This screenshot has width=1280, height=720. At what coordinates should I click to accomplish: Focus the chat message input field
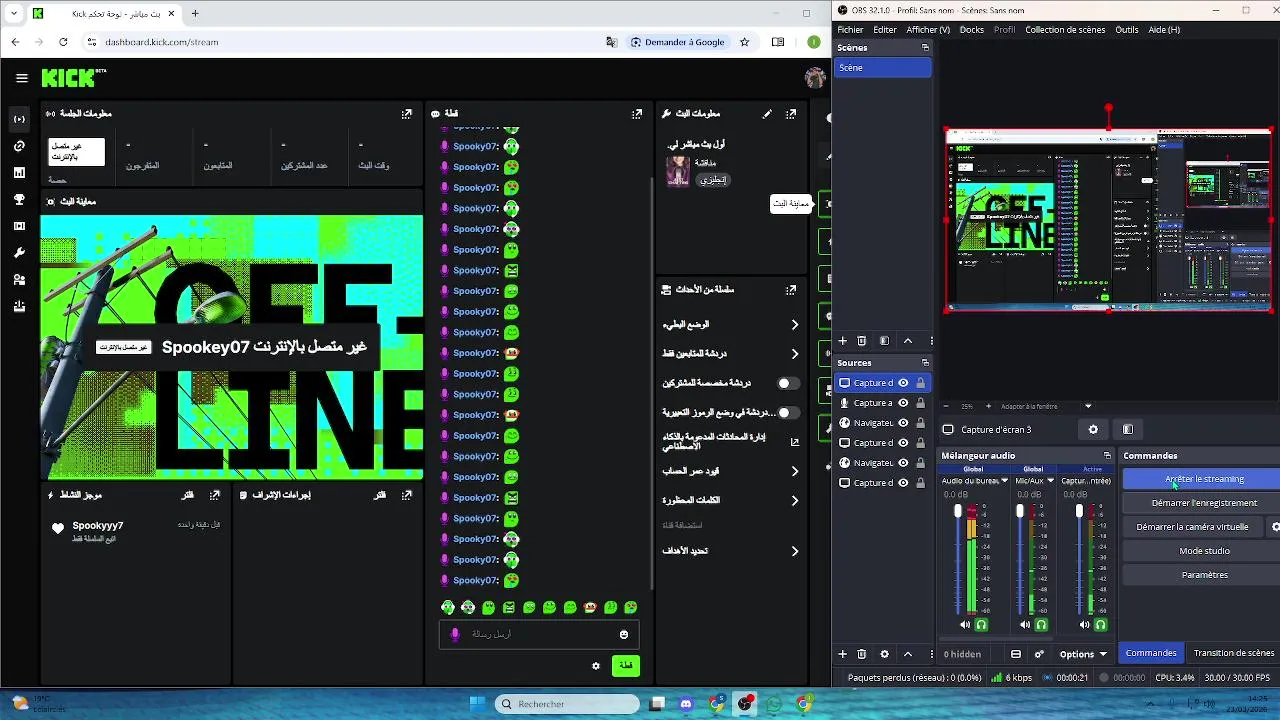(x=538, y=634)
